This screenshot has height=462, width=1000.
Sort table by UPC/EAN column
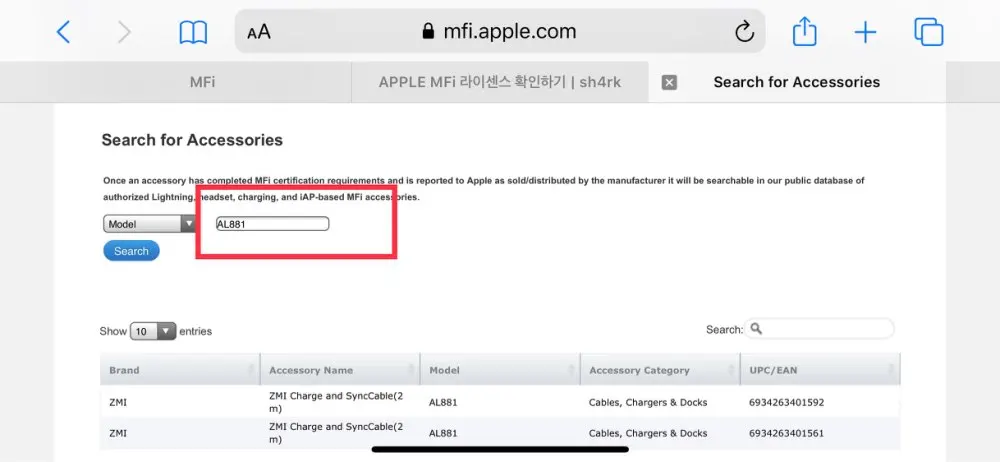point(820,370)
